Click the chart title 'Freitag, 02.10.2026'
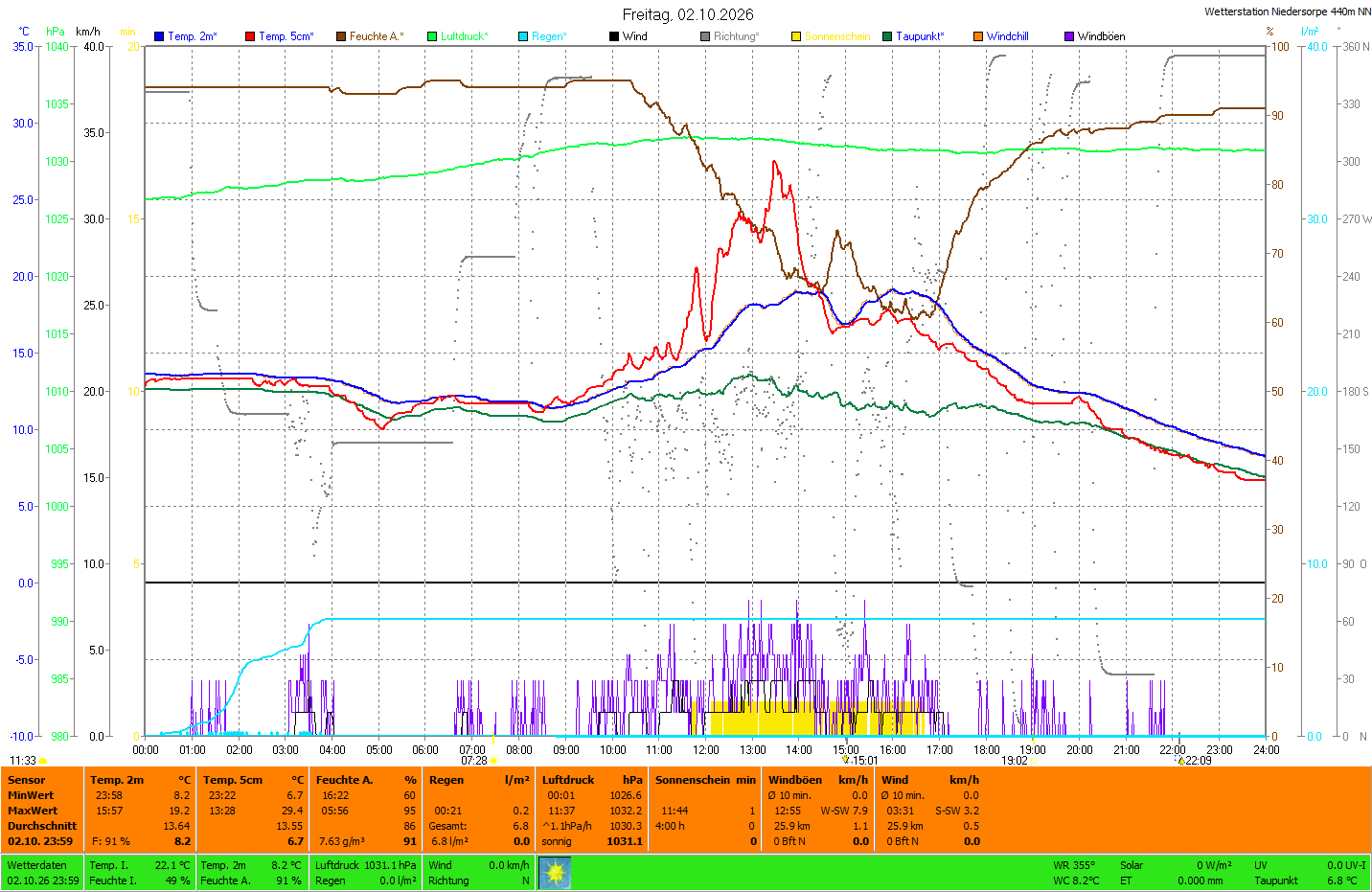The image size is (1372, 892). click(688, 14)
